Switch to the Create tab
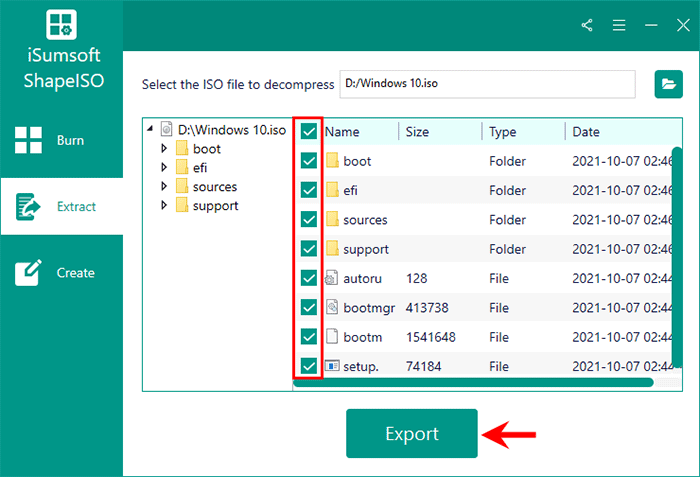The height and width of the screenshot is (477, 700). 62,272
